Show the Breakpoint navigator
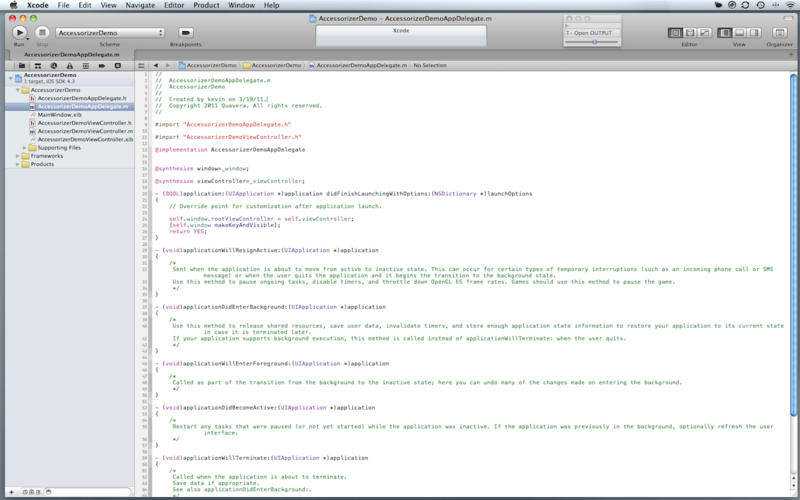This screenshot has width=800, height=500. click(x=102, y=66)
